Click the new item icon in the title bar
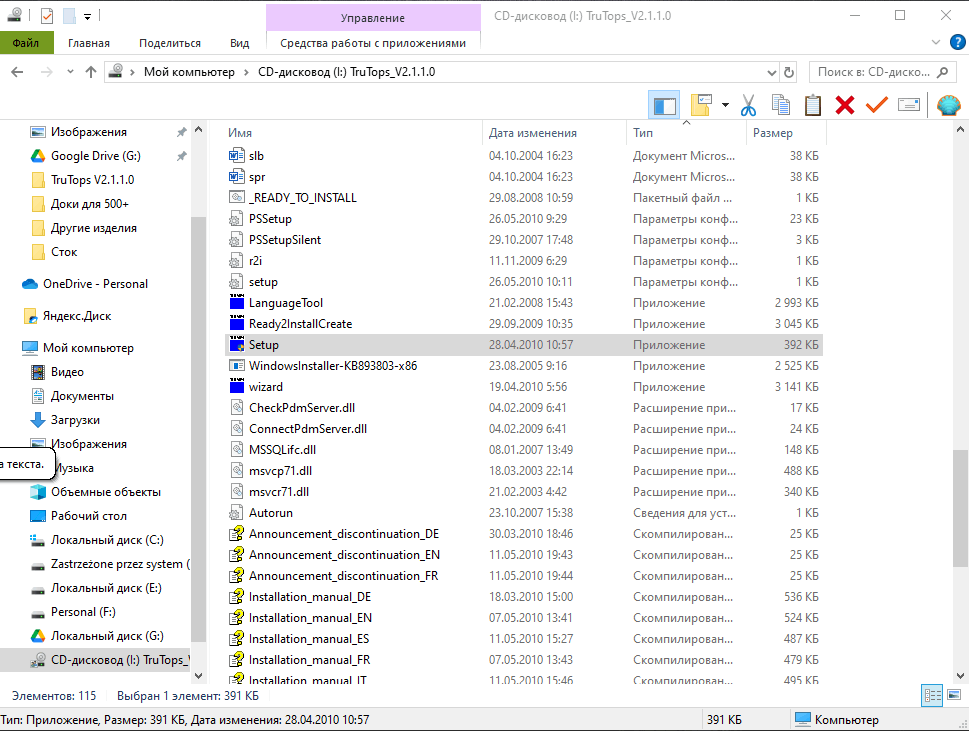Screen dimensions: 969x731 coord(69,15)
